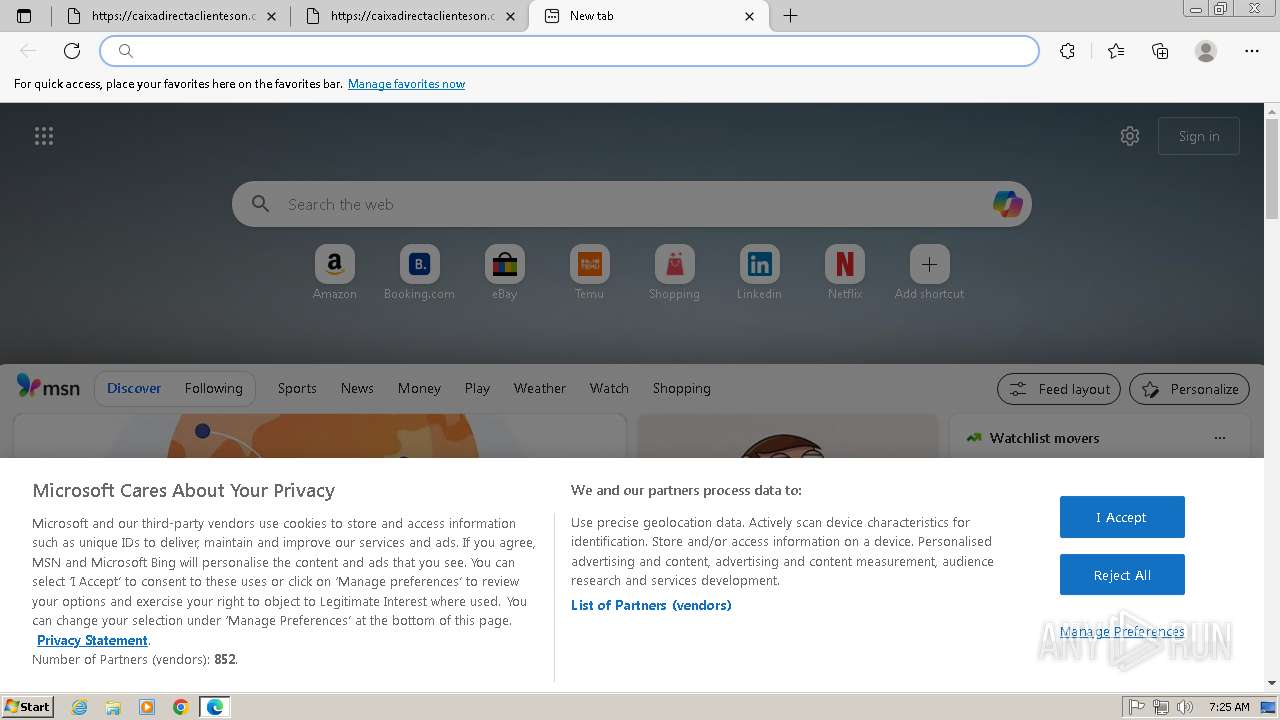Click the taskbar clock 7:25 AM
Screen dimensions: 1280x720
tap(1229, 707)
